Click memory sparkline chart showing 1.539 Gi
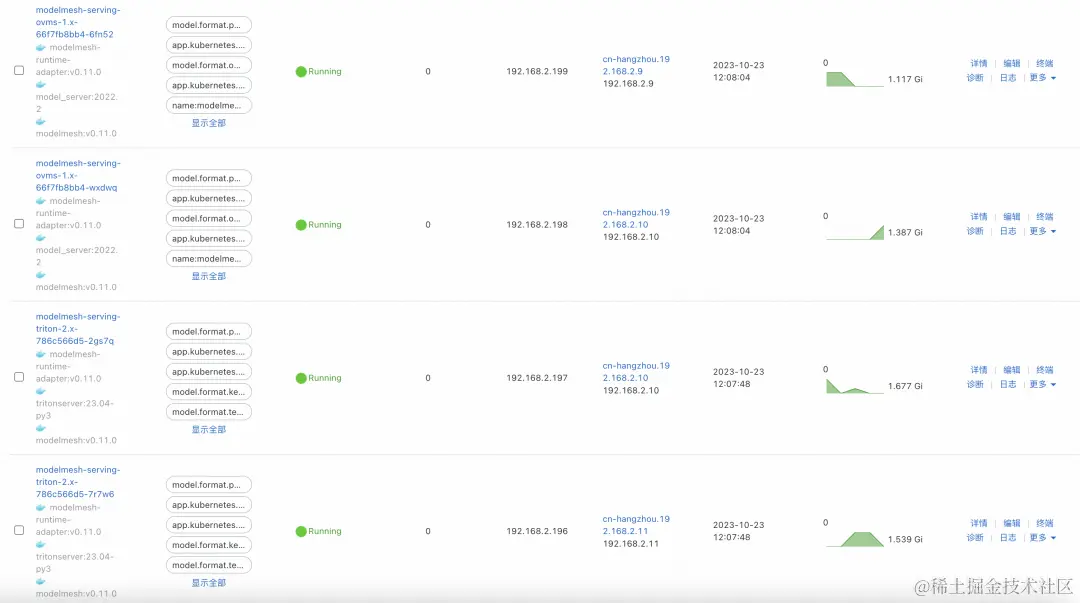The height and width of the screenshot is (603, 1080). click(x=855, y=539)
